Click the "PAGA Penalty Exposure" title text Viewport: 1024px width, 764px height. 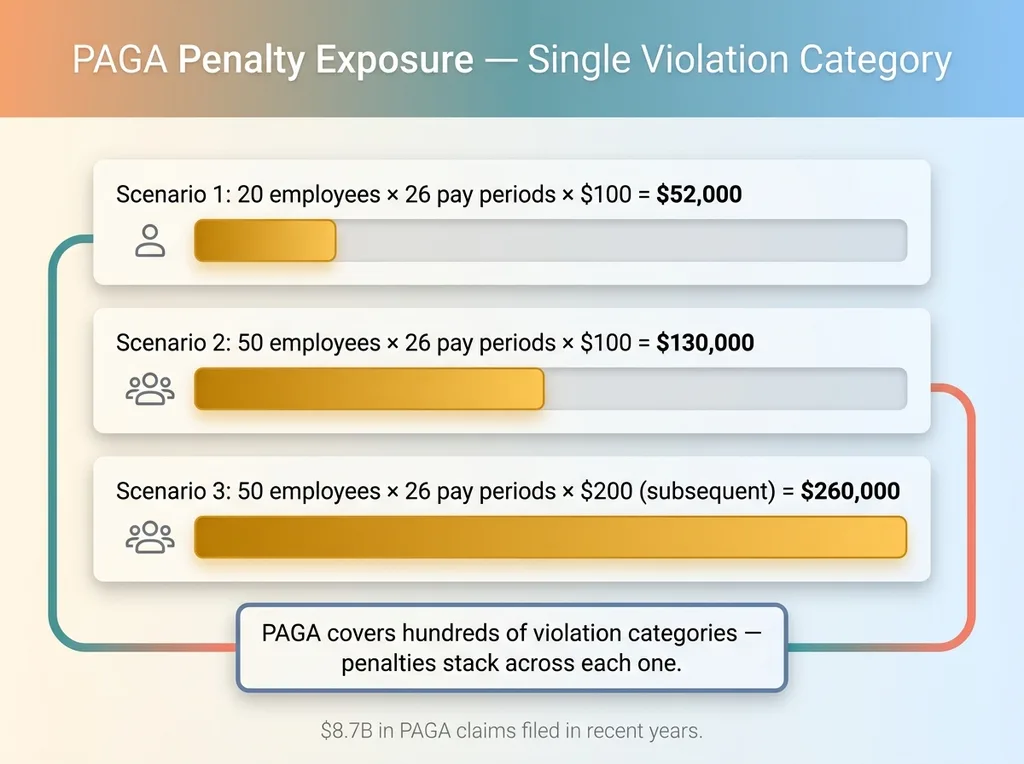point(273,61)
